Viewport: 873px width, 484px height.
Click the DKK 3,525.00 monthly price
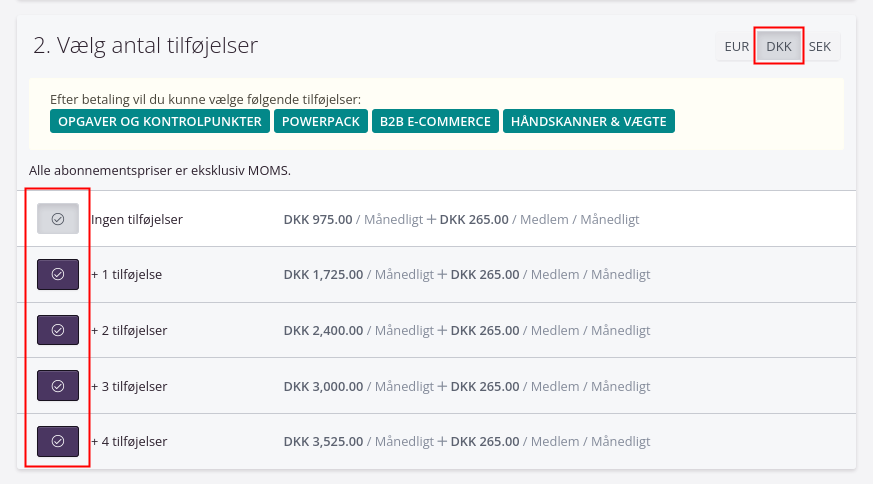(324, 441)
